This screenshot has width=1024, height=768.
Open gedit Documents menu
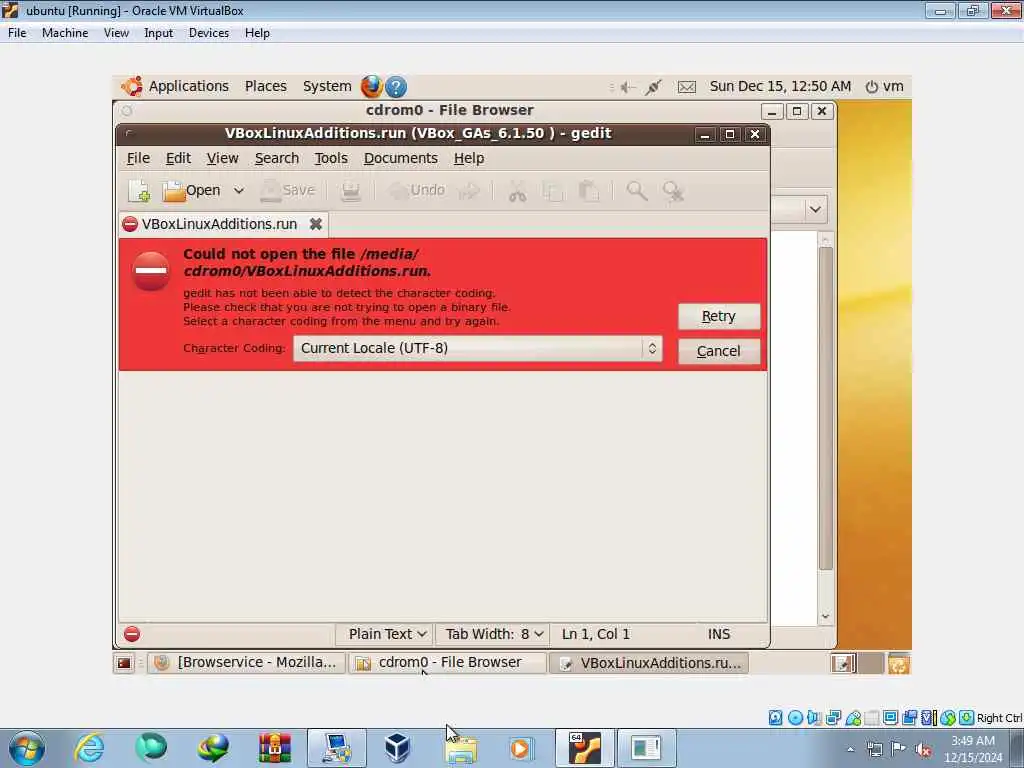(400, 158)
